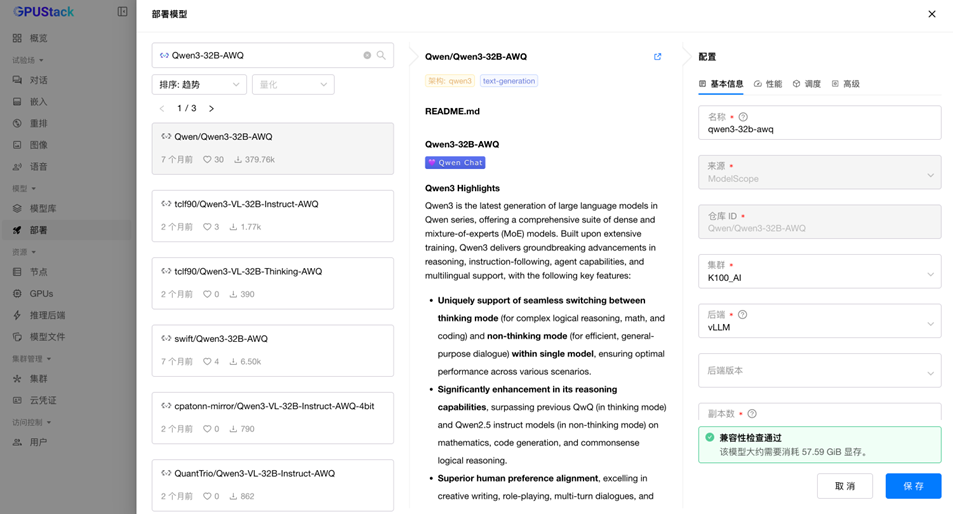Image resolution: width=953 pixels, height=514 pixels.
Task: Click the 仓库 ID field
Action: point(820,222)
